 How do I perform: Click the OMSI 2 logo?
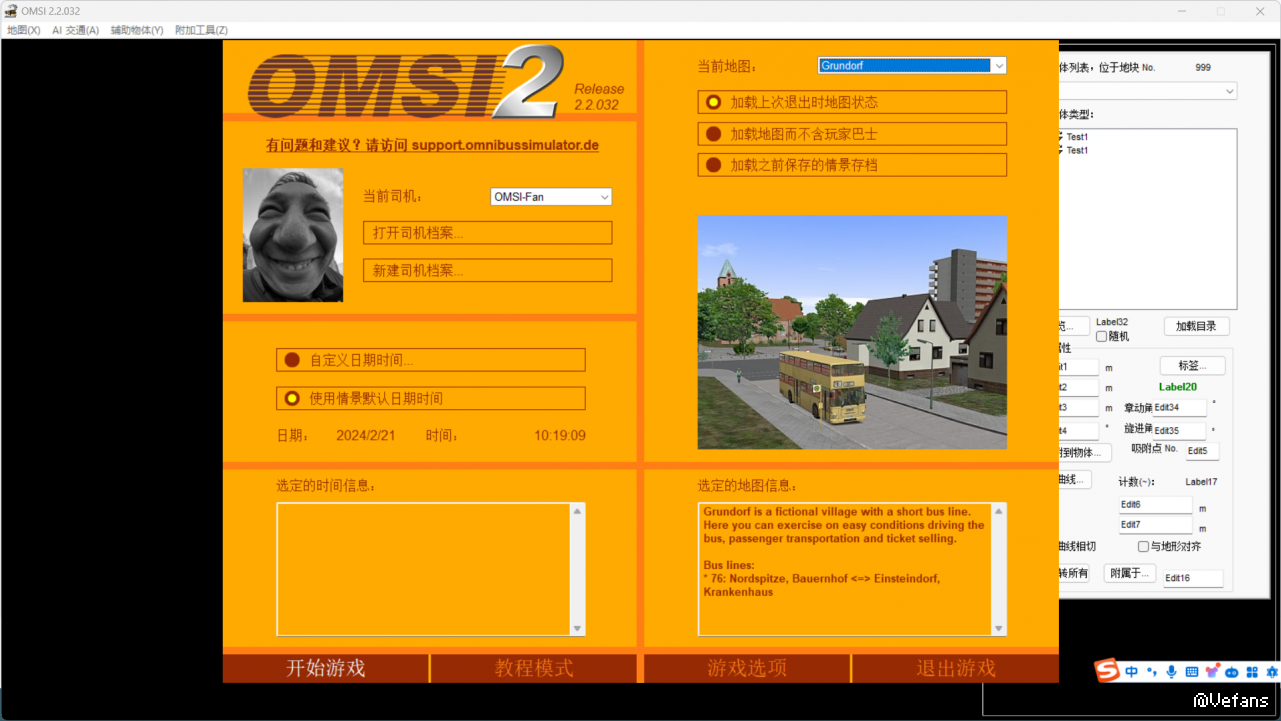click(x=405, y=82)
